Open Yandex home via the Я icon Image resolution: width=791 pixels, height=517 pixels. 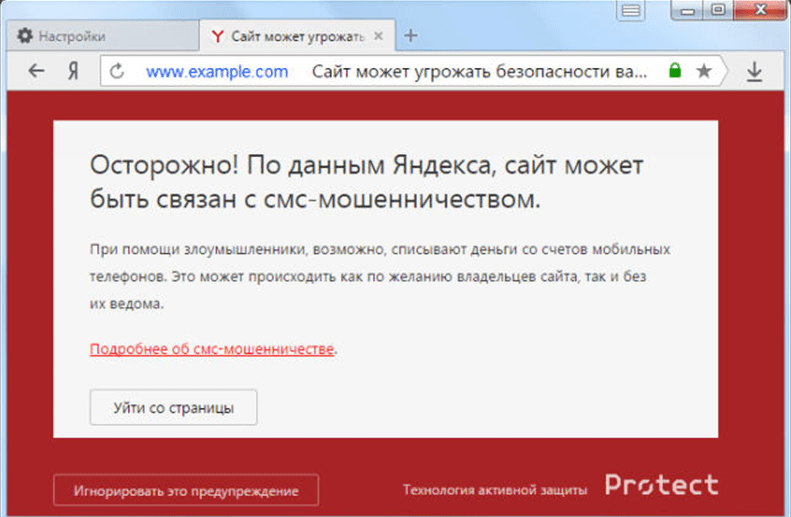point(73,71)
